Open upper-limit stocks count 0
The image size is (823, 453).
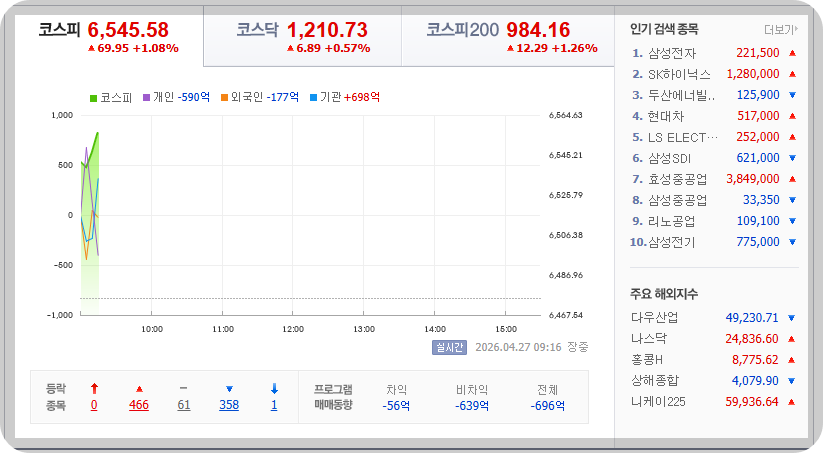pyautogui.click(x=94, y=405)
